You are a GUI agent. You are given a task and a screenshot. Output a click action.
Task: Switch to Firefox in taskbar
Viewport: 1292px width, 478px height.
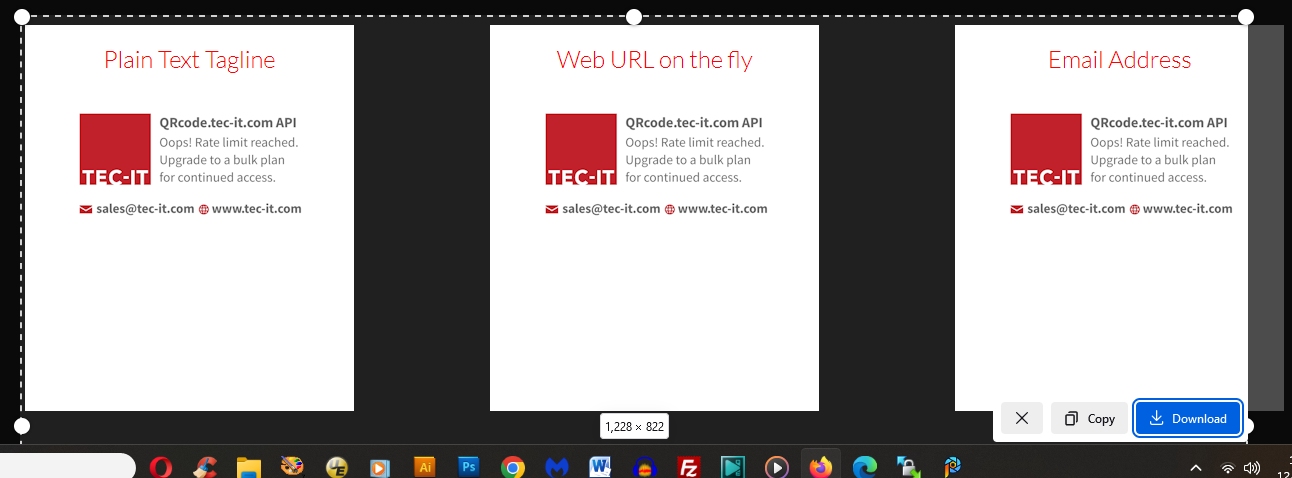(820, 467)
